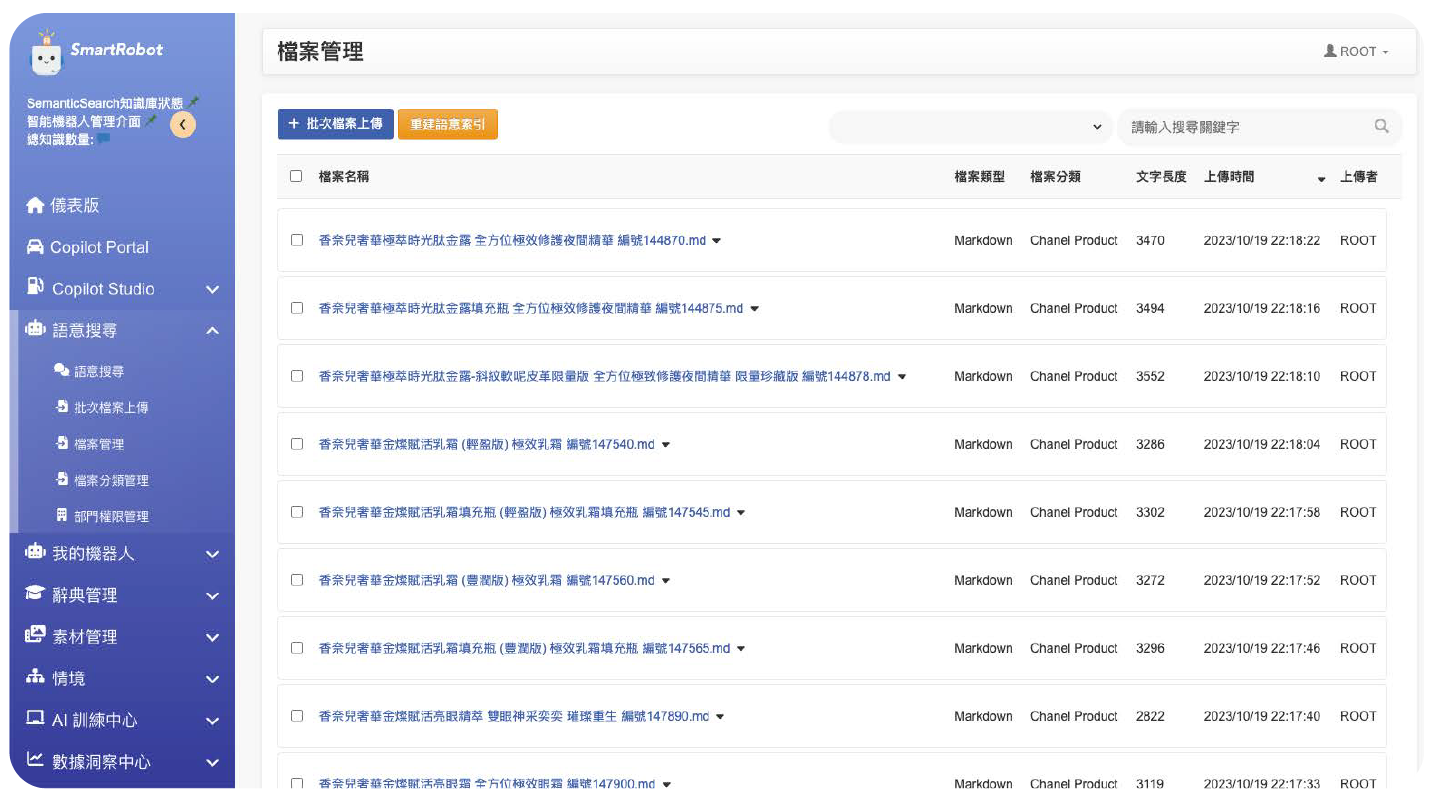This screenshot has width=1434, height=802.
Task: Open the AI 訓練中心 monitor icon
Action: pos(33,720)
